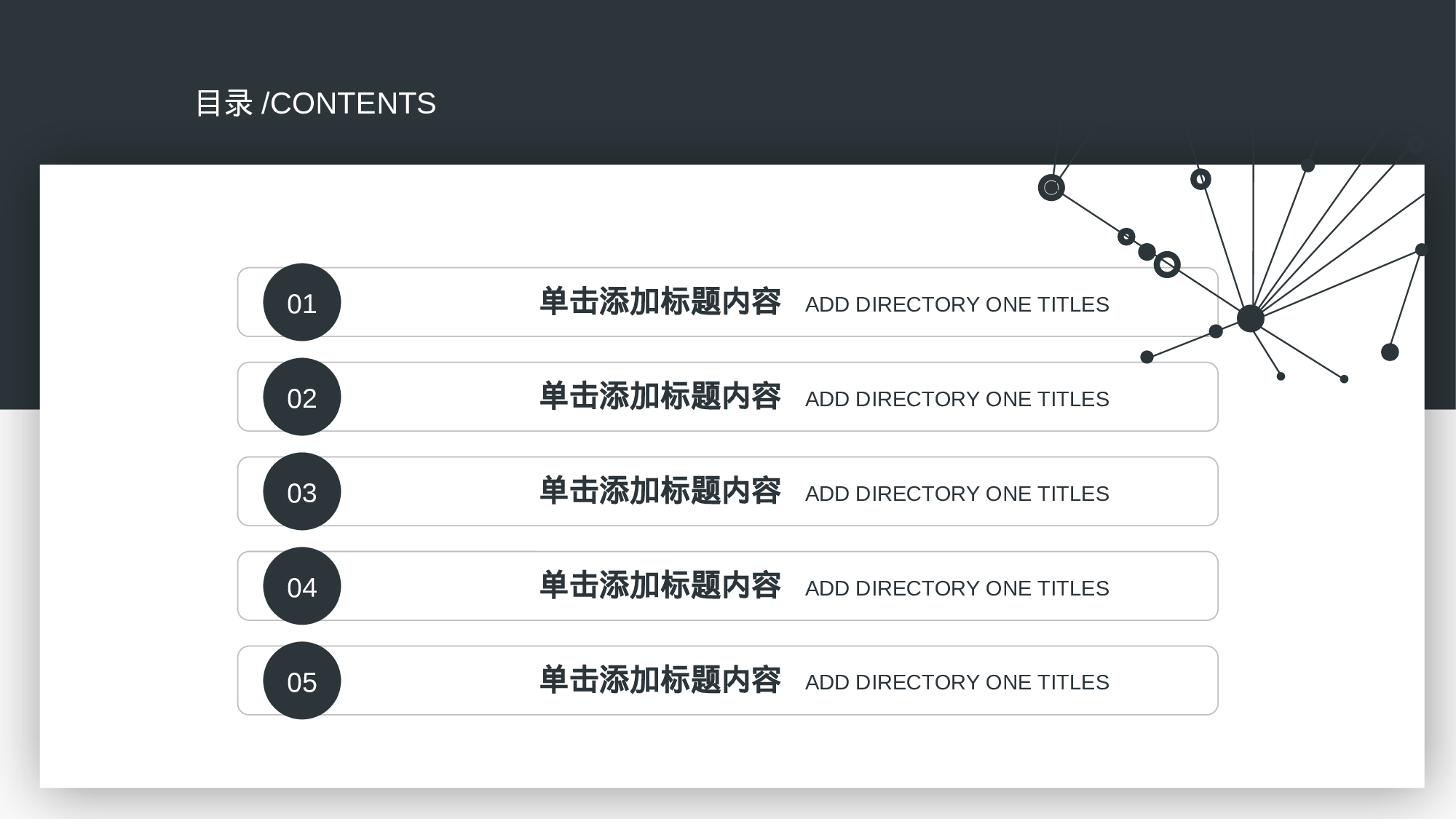Click the 01 numbered circle

tap(301, 302)
